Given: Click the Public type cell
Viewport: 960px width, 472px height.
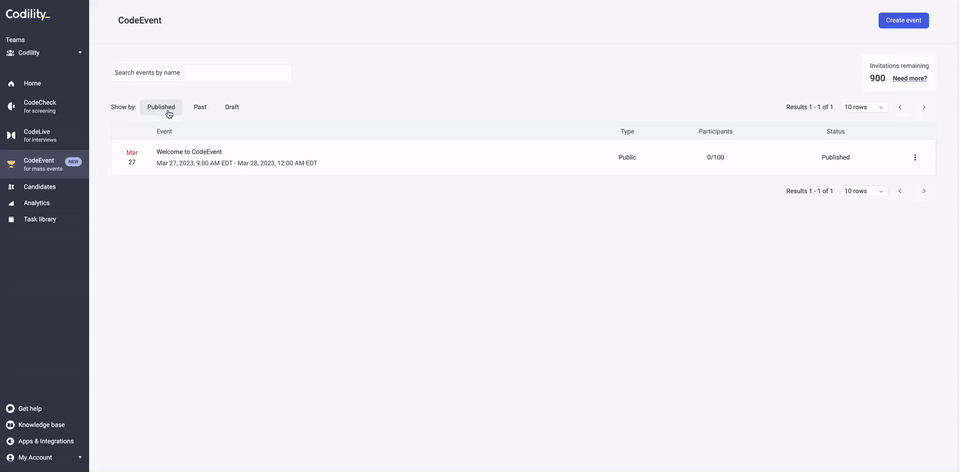Looking at the screenshot, I should coord(628,157).
